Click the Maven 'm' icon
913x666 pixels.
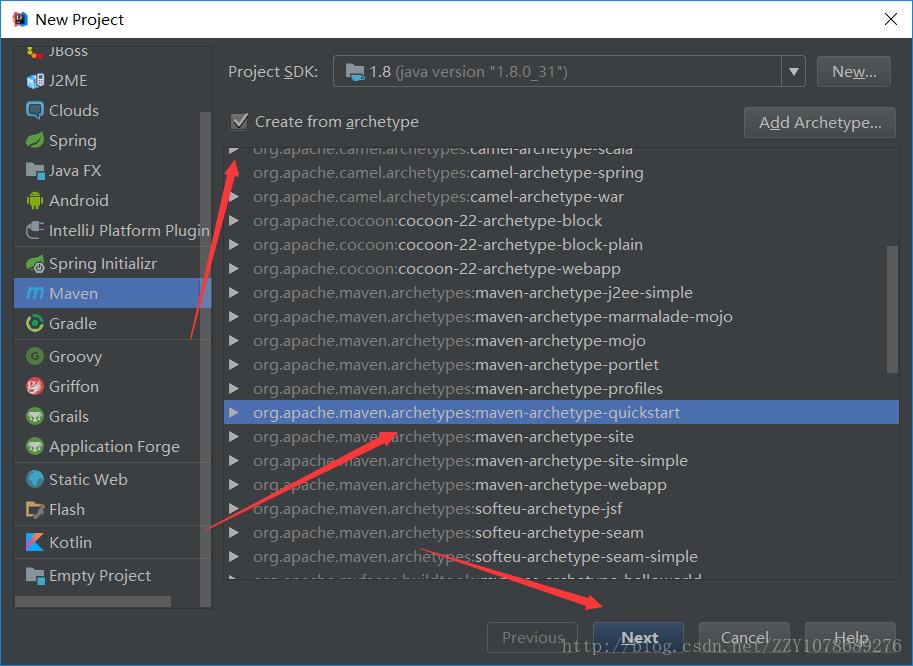(x=35, y=293)
